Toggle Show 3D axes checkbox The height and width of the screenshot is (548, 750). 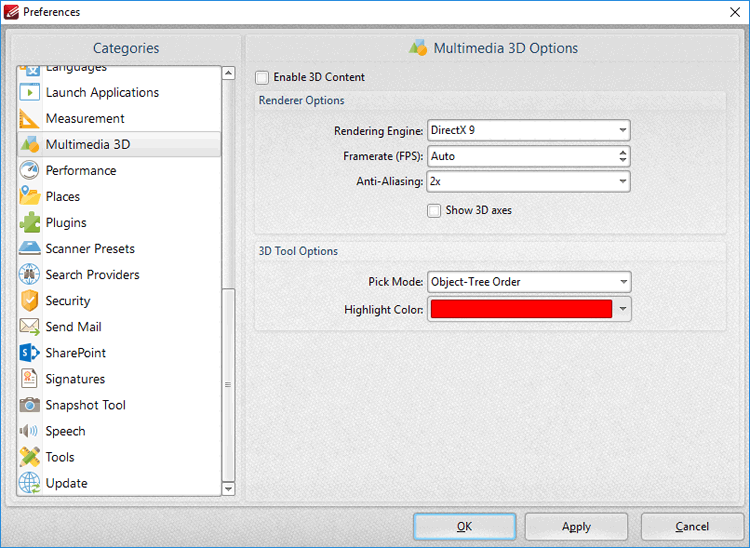click(x=434, y=210)
